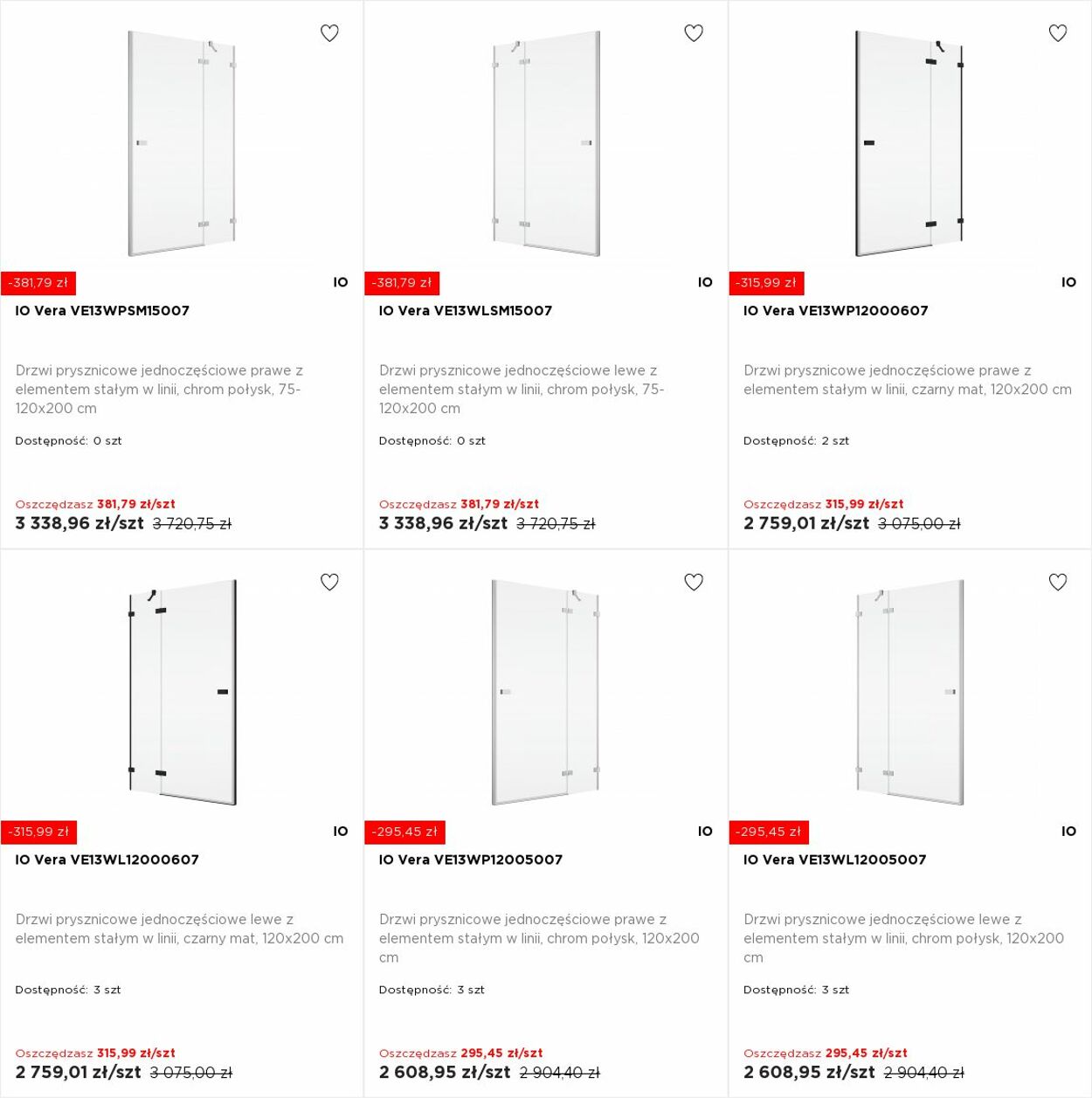1092x1098 pixels.
Task: Open IO Vera VE13WL12000607 product page
Action: [x=107, y=860]
